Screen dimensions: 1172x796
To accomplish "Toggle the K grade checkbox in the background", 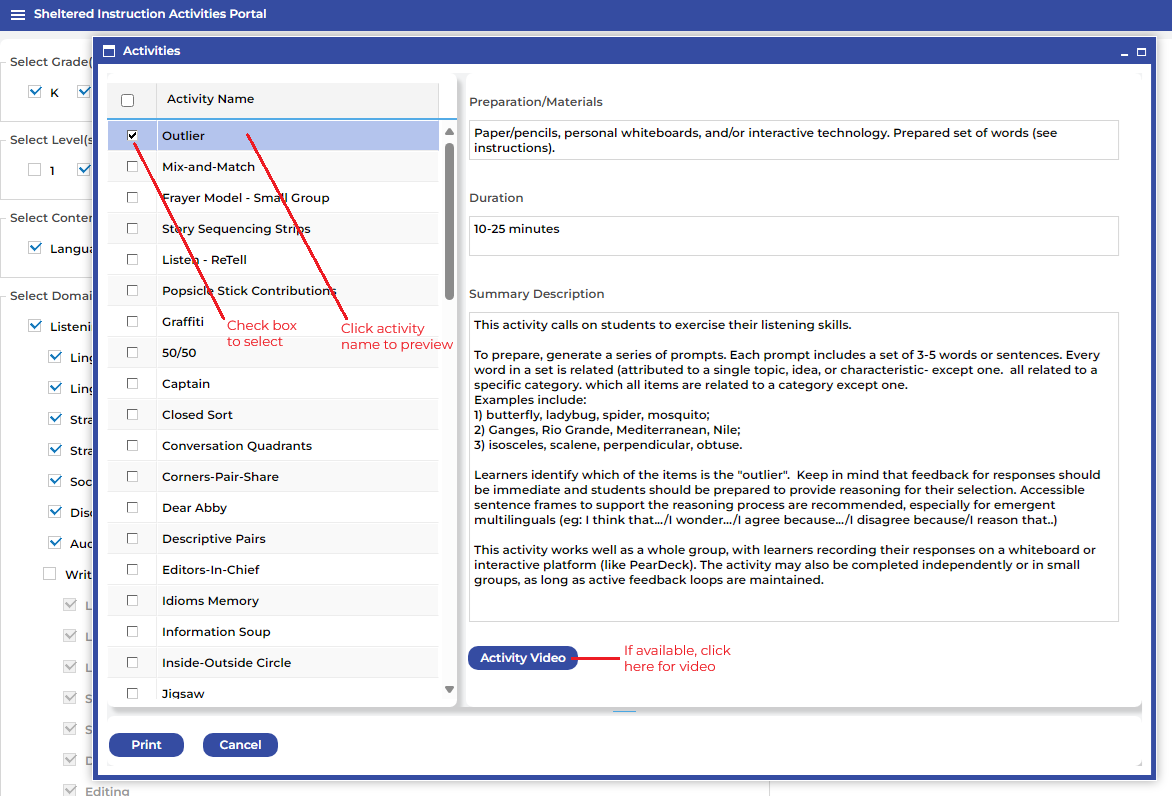I will [x=34, y=91].
